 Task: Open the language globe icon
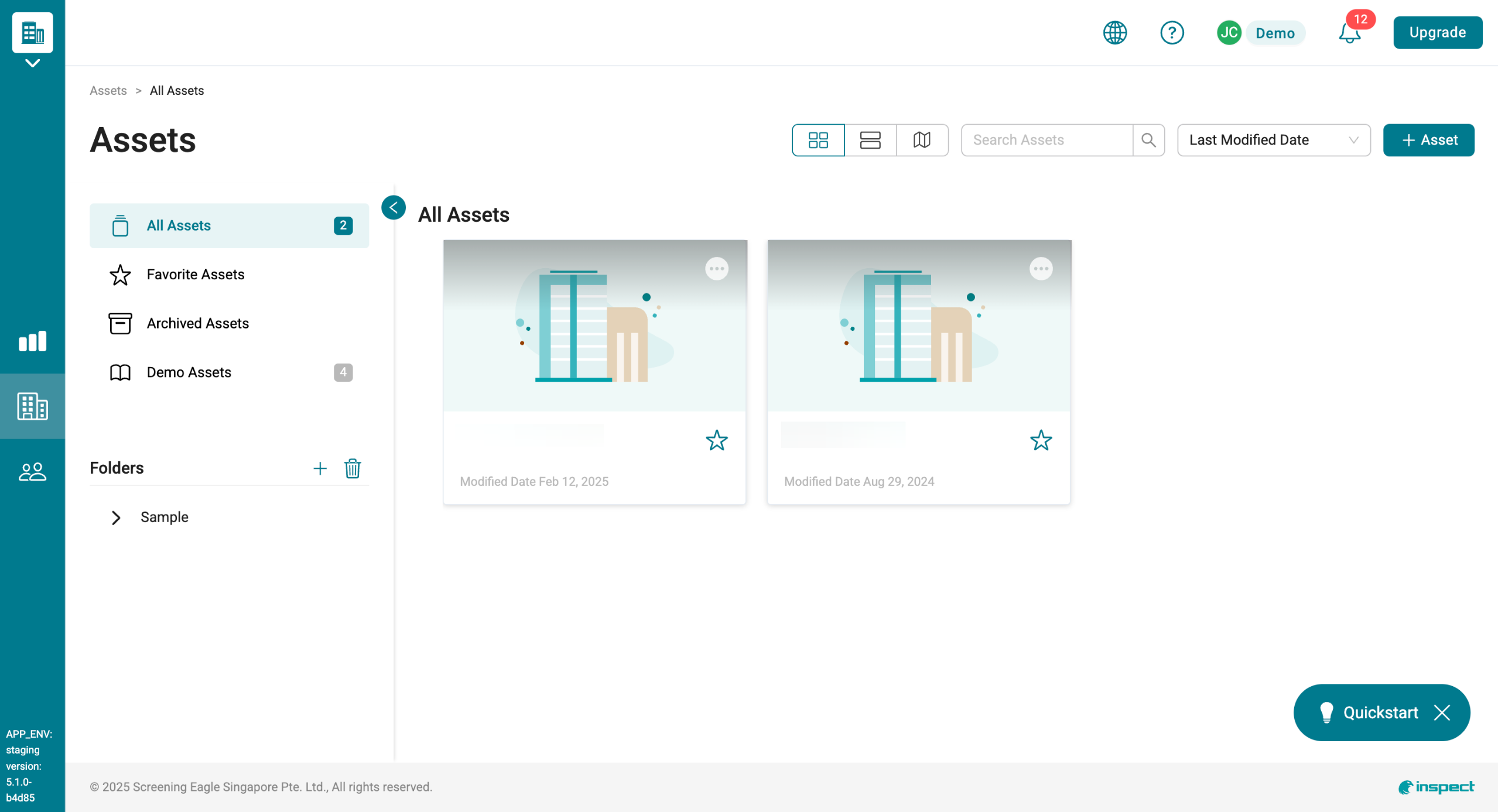1114,33
